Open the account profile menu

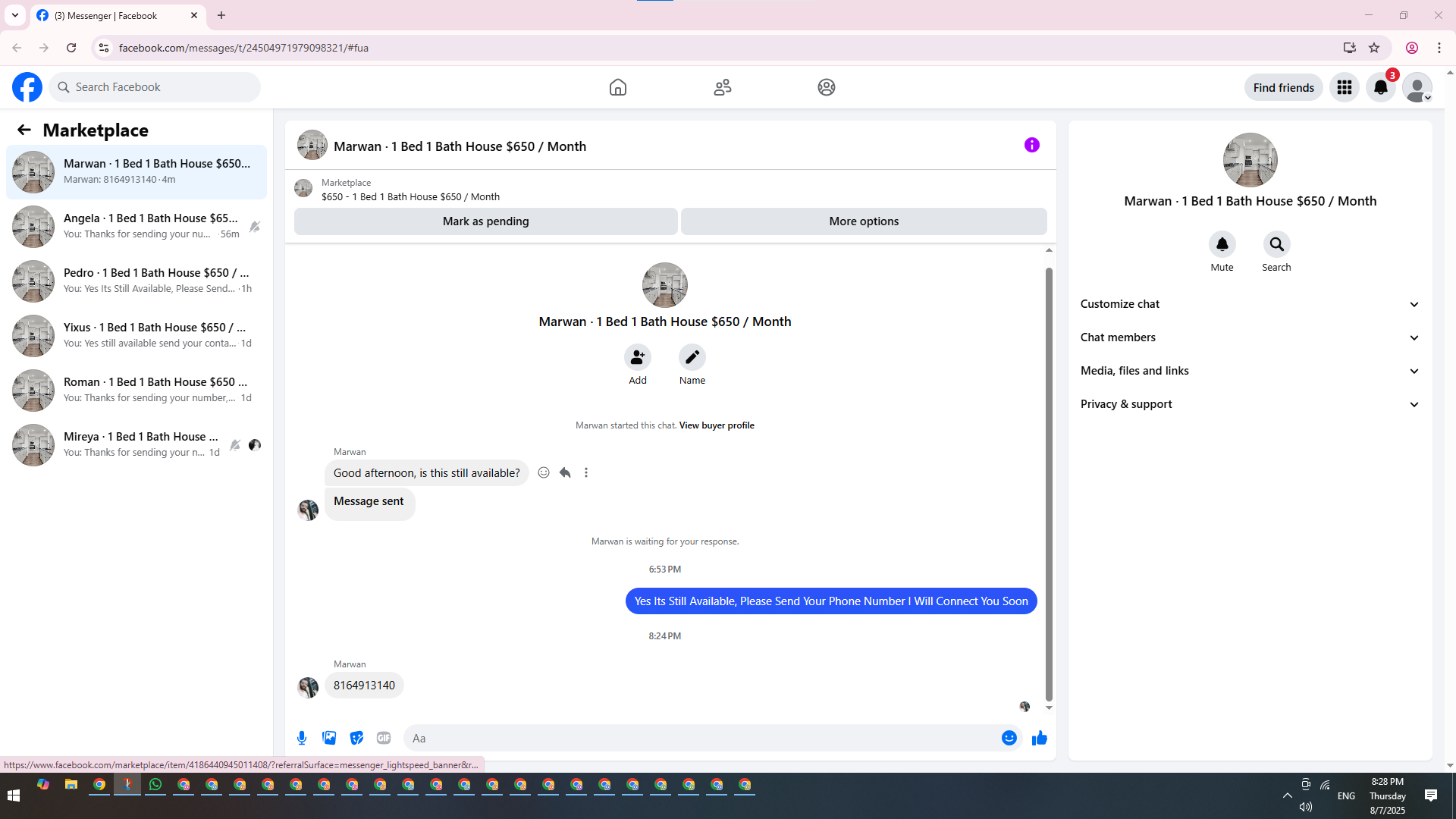[x=1417, y=87]
